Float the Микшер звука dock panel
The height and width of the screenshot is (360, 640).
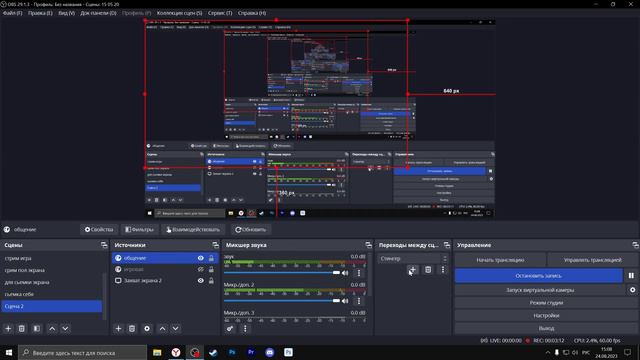369,245
